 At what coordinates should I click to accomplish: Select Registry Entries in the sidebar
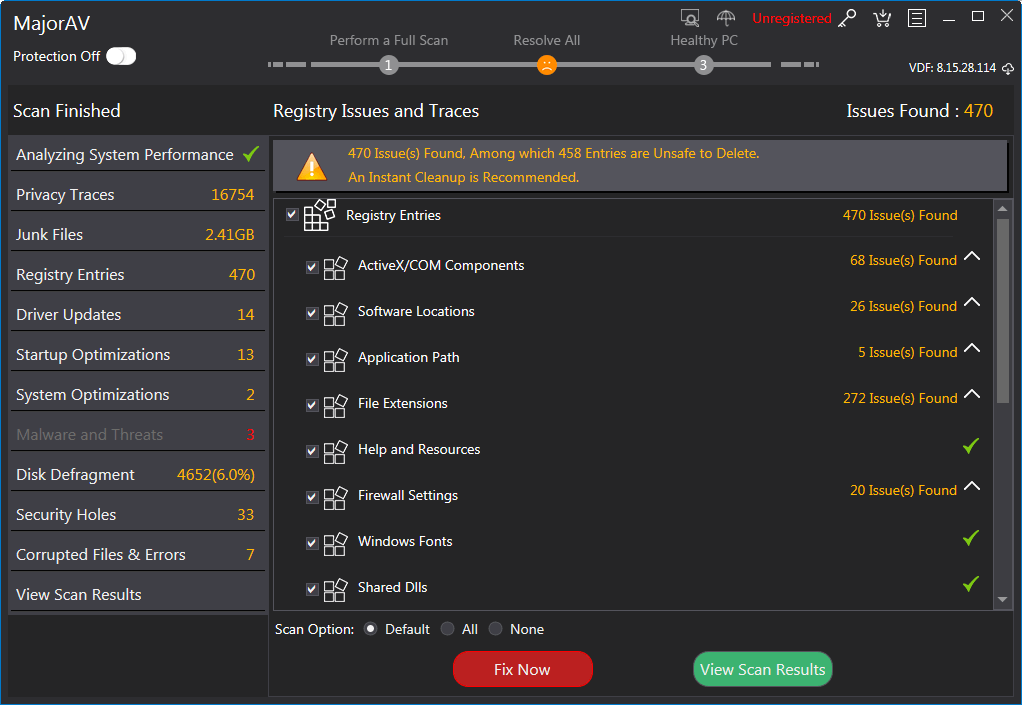coord(138,274)
